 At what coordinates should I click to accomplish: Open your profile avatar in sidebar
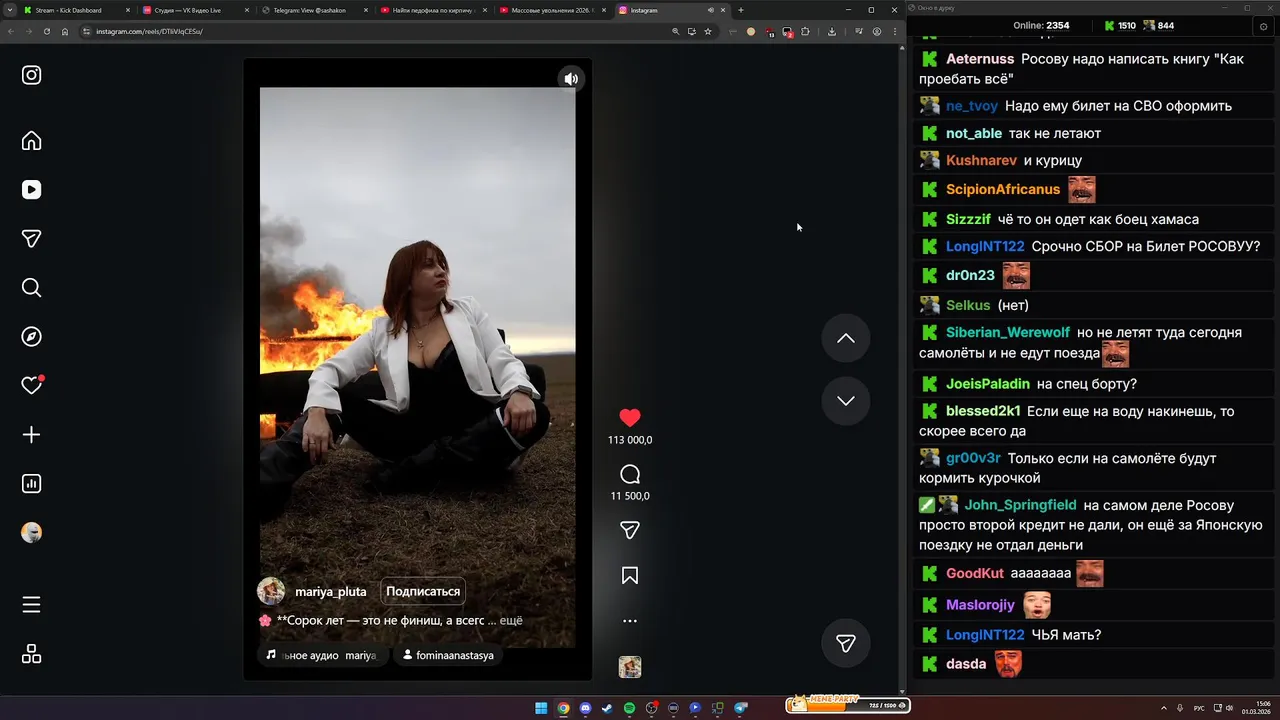(31, 533)
